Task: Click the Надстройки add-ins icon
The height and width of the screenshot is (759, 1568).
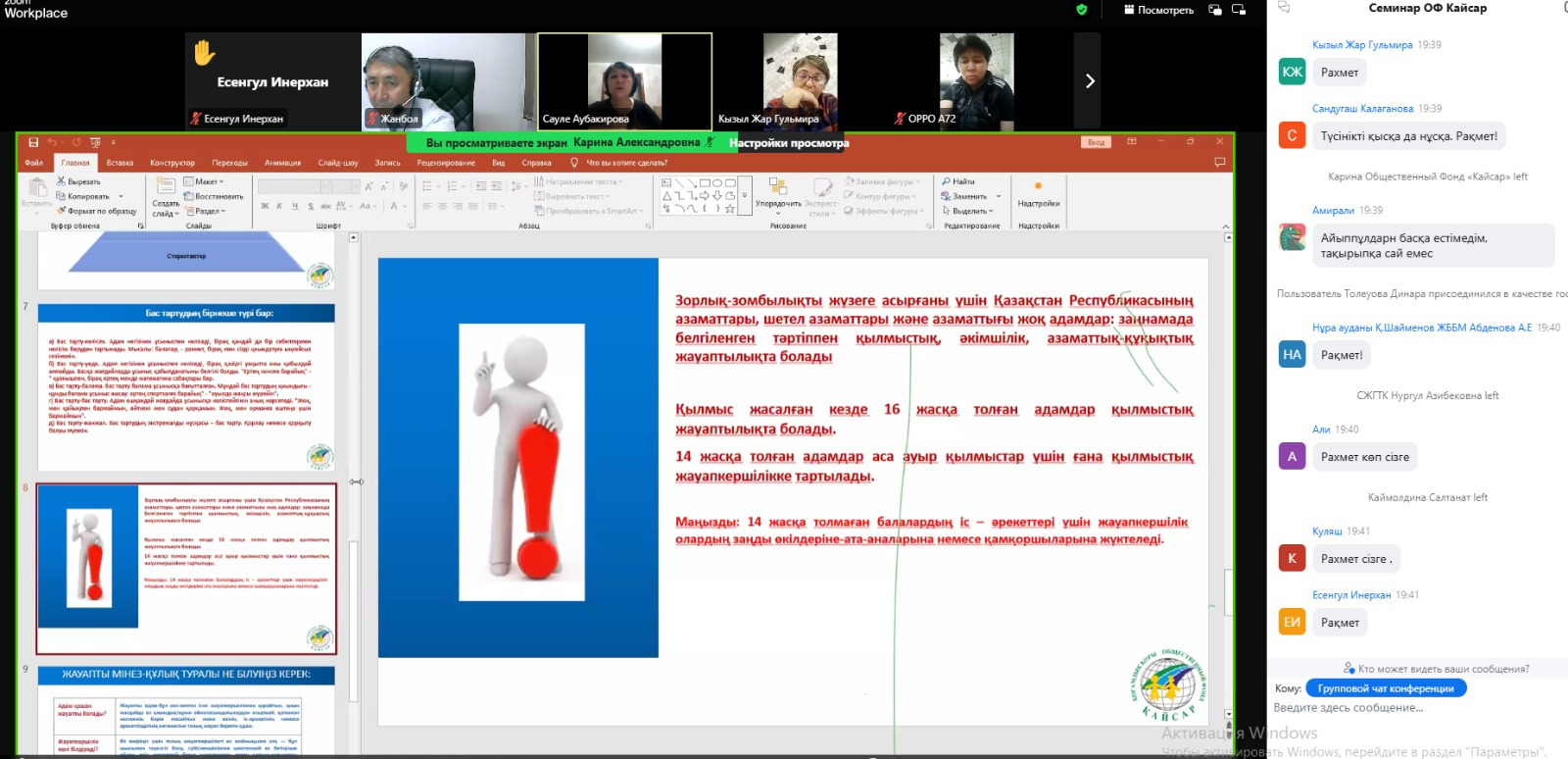Action: coord(1038,185)
